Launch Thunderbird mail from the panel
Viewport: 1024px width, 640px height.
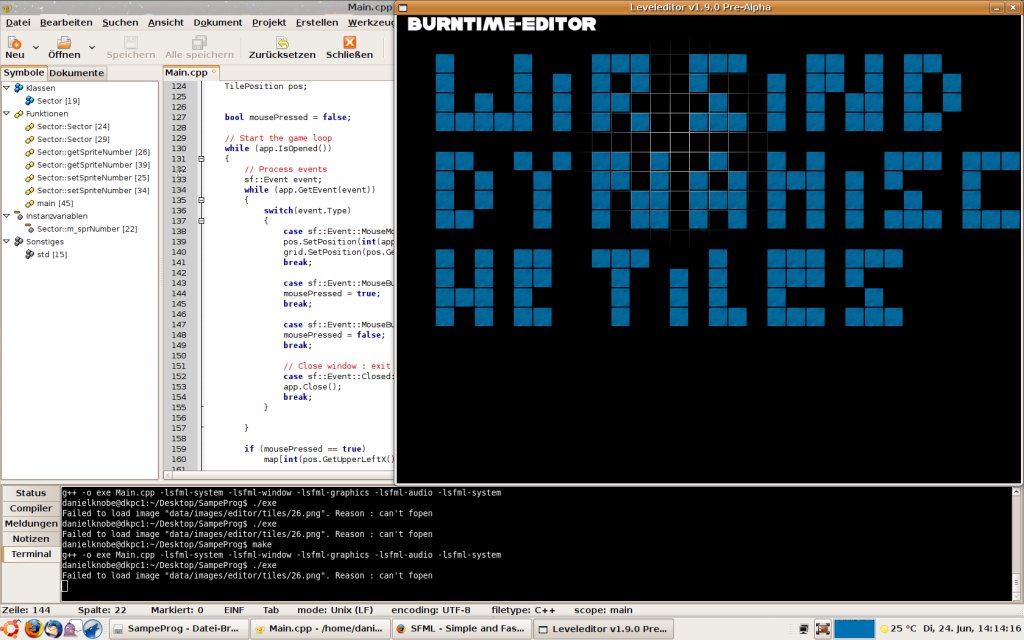(52, 628)
